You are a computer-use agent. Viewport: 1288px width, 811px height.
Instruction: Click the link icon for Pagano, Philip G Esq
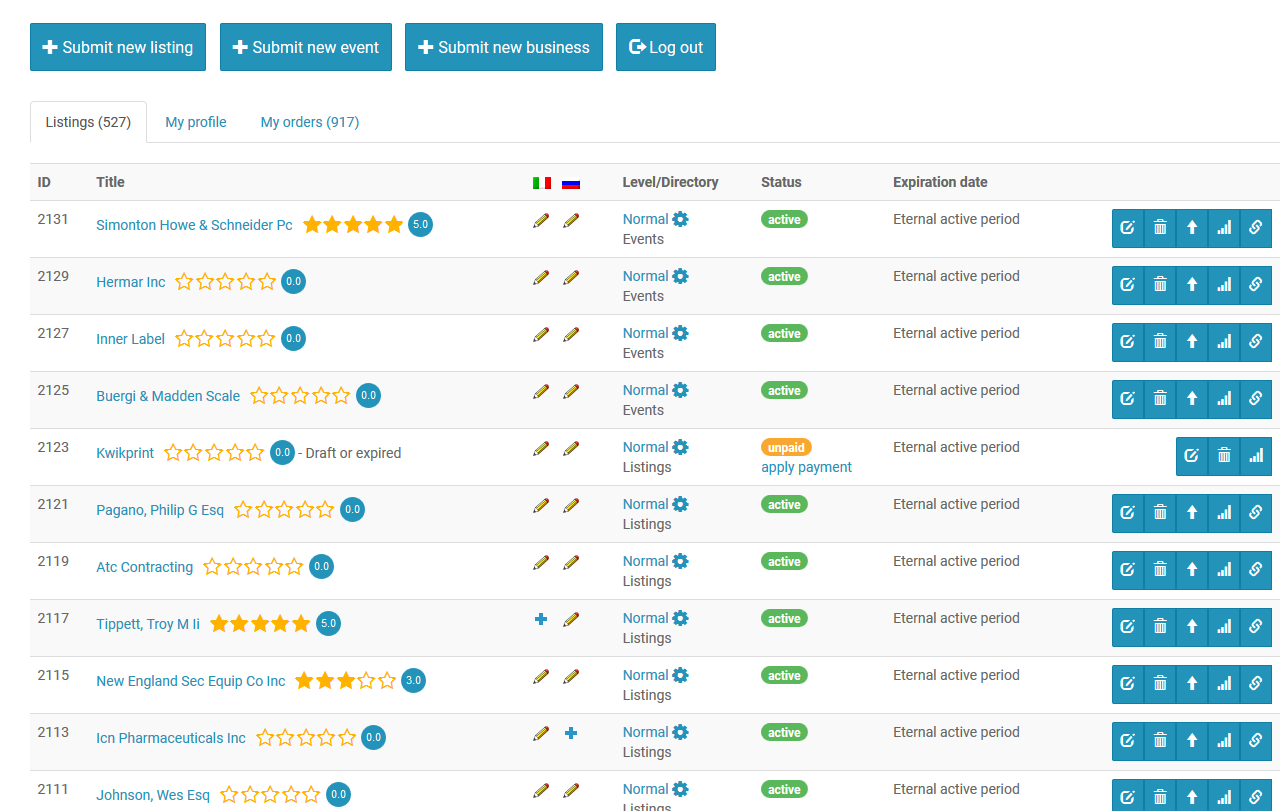coord(1256,513)
